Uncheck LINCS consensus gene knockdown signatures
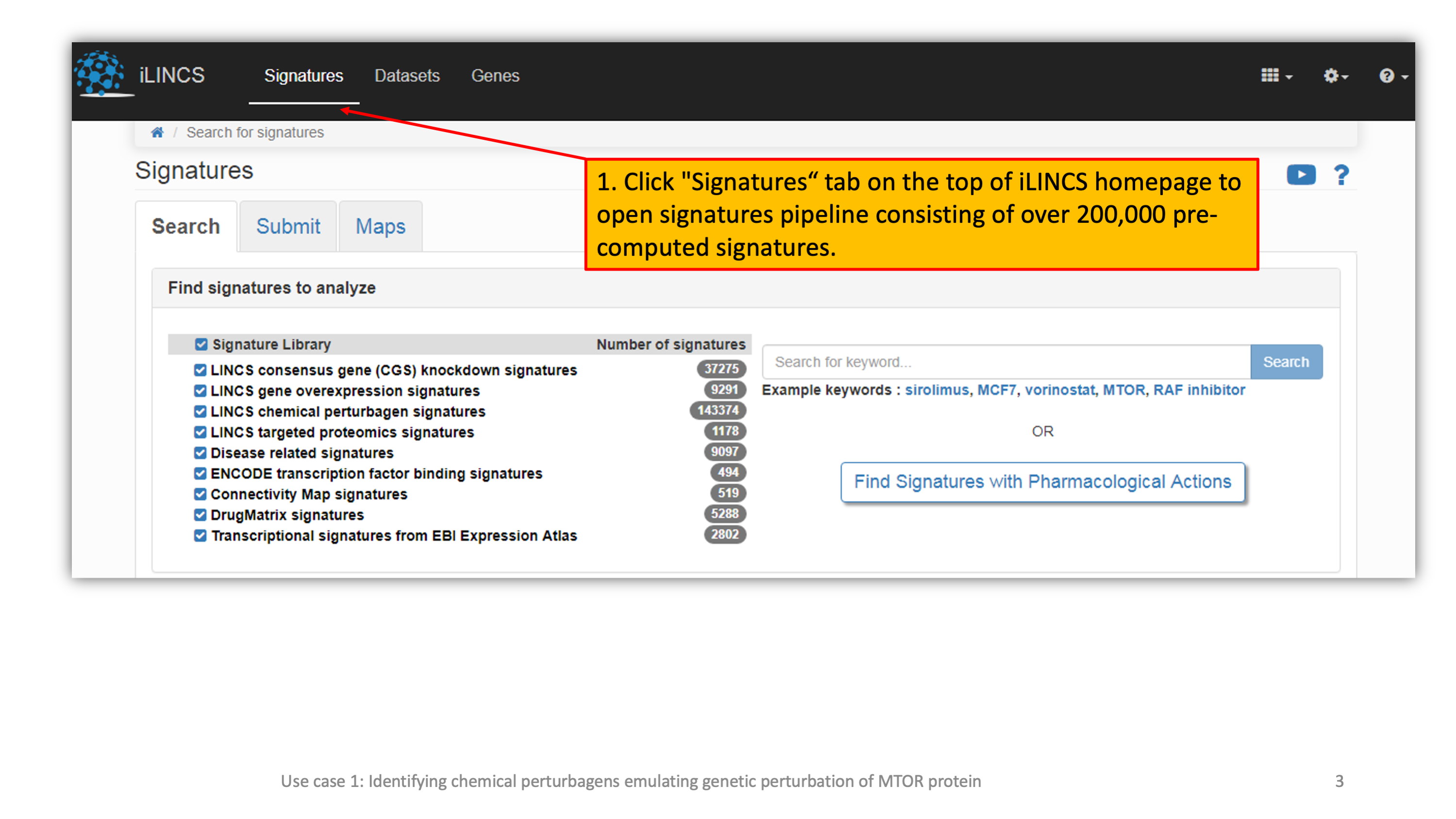Image resolution: width=1456 pixels, height=819 pixels. click(x=200, y=369)
